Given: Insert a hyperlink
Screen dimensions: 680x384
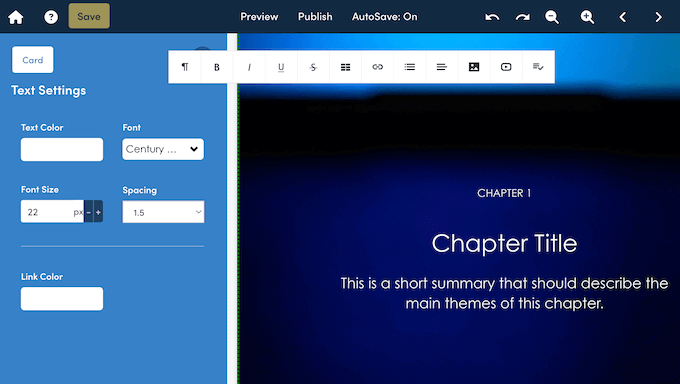Looking at the screenshot, I should (377, 67).
